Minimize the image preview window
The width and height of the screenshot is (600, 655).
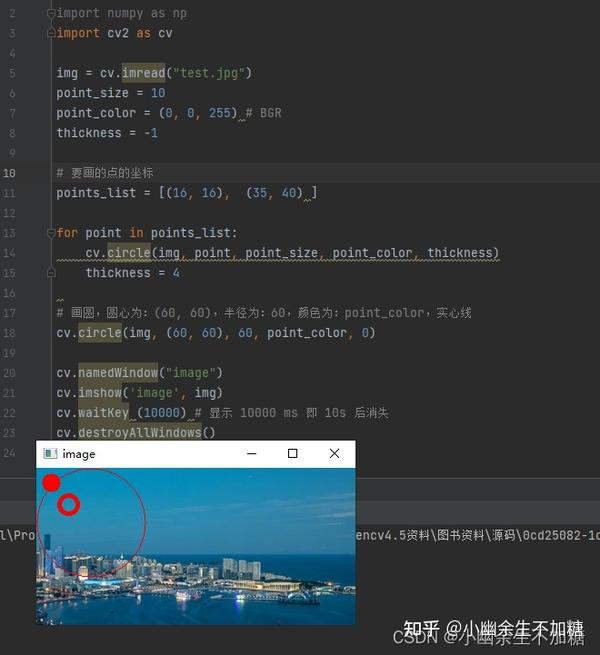[252, 454]
